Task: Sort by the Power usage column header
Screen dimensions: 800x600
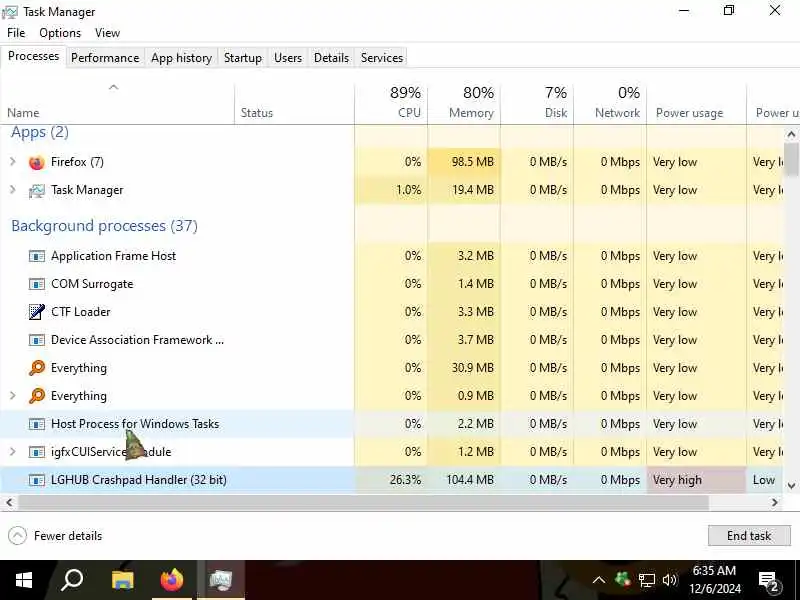Action: (x=696, y=104)
